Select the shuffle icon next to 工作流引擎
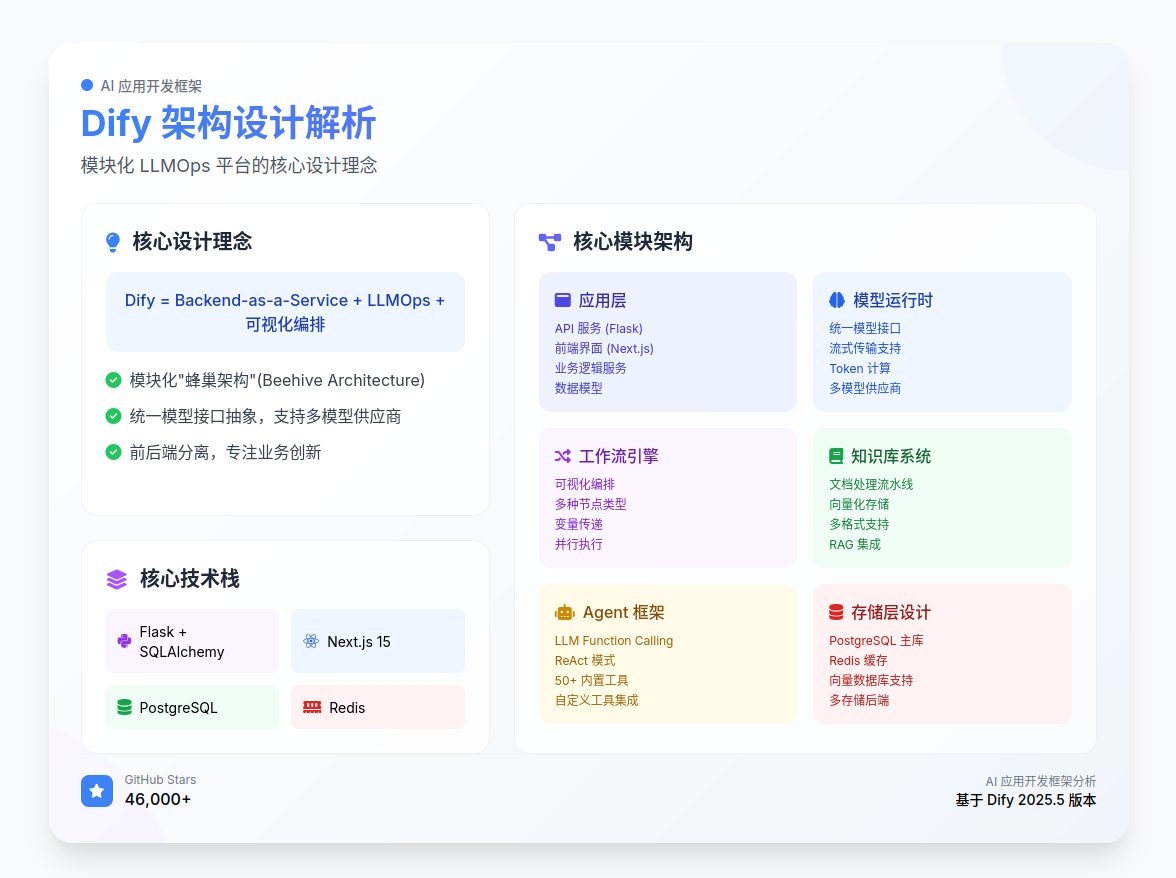Image resolution: width=1176 pixels, height=878 pixels. tap(560, 455)
